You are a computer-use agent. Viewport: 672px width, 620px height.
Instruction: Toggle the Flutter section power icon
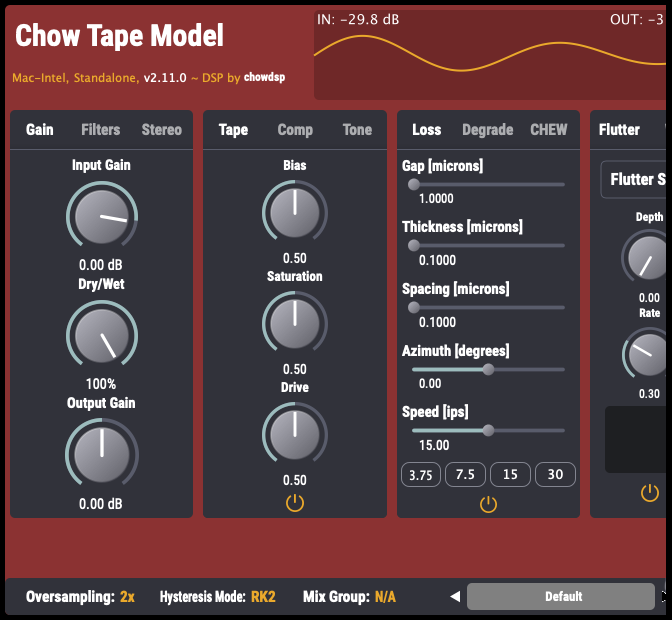click(650, 493)
